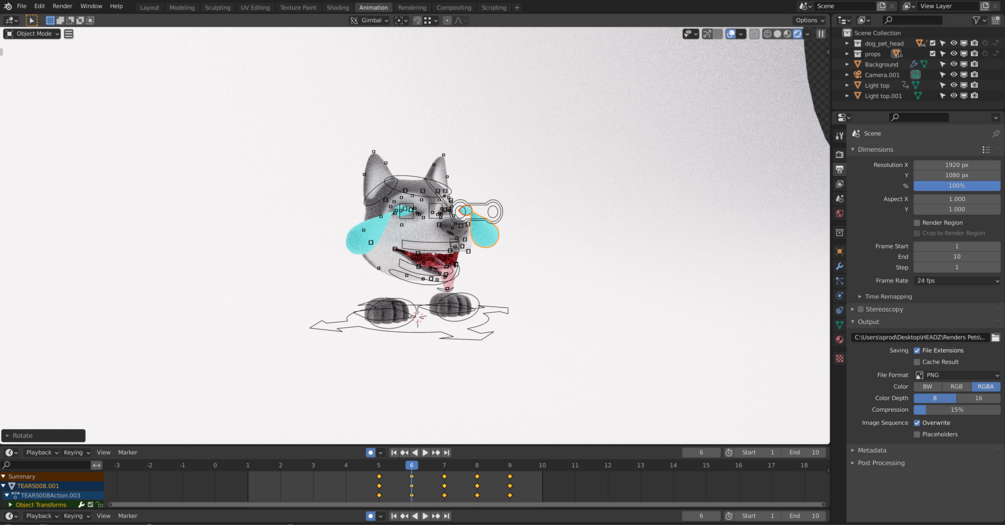Open Dimensions presets list icon

pos(986,149)
